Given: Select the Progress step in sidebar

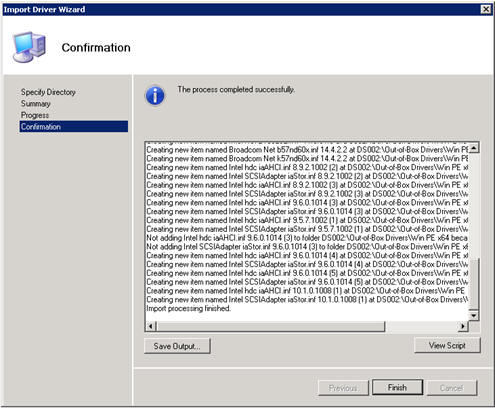Looking at the screenshot, I should [x=35, y=115].
